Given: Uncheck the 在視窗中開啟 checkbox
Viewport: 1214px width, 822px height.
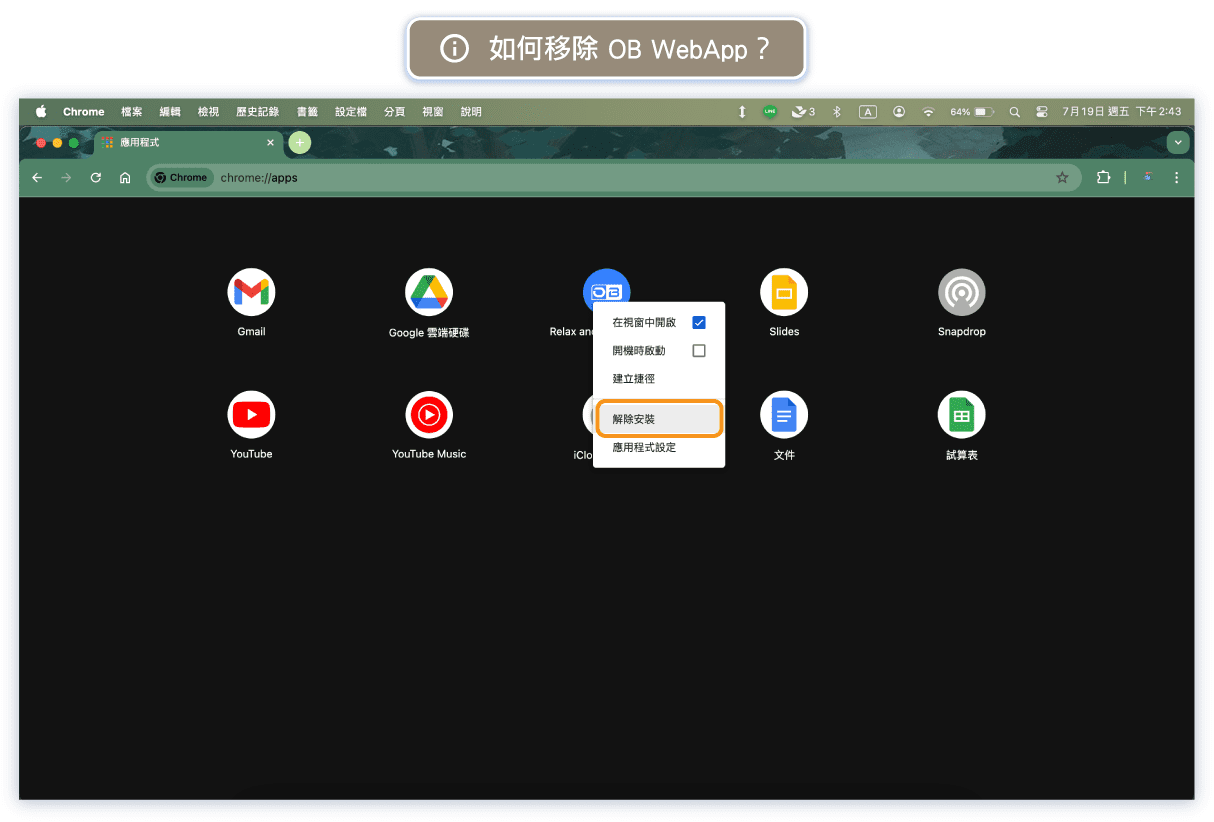Looking at the screenshot, I should click(x=699, y=323).
